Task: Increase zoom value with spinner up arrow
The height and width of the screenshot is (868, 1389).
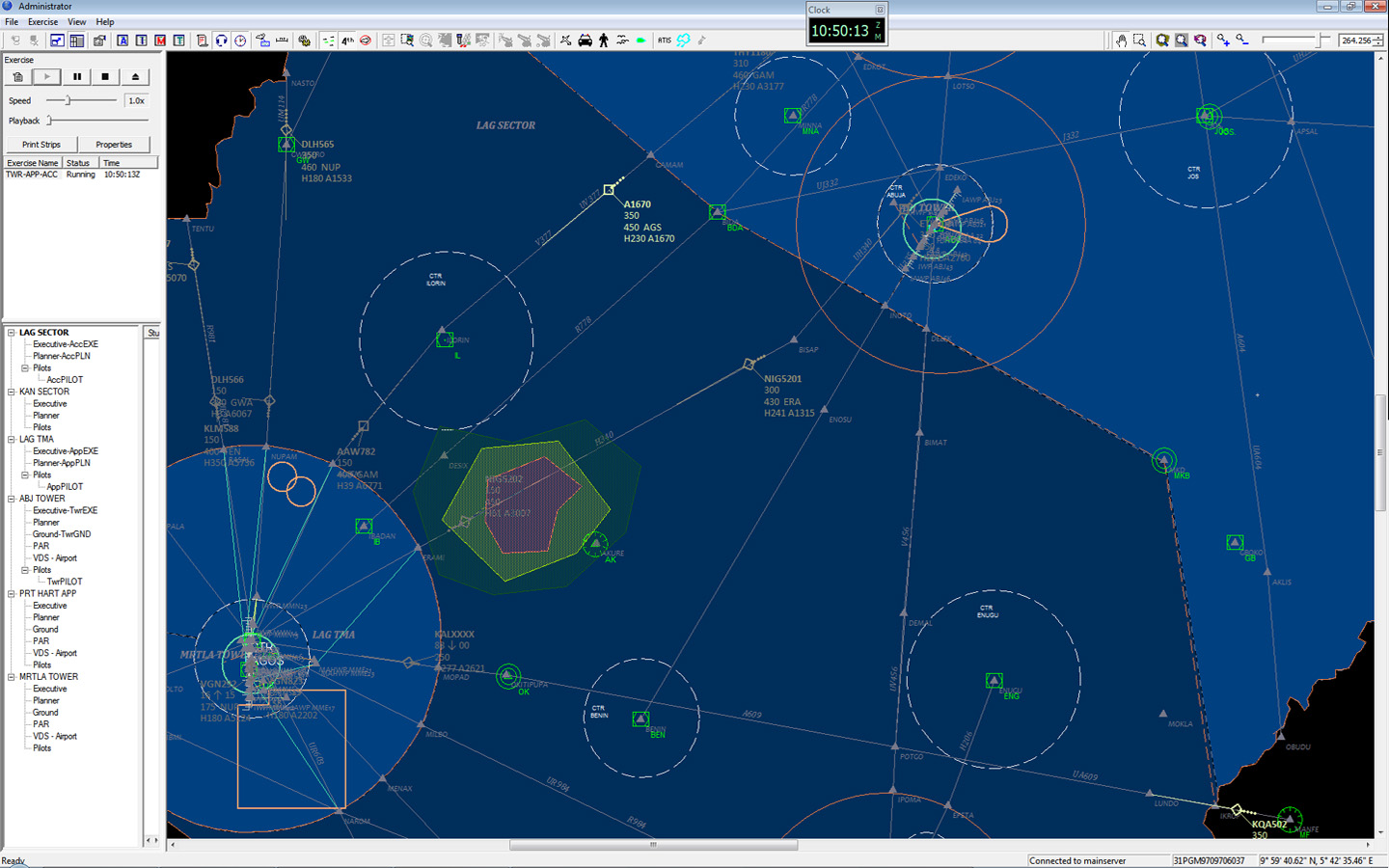Action: coord(1378,37)
